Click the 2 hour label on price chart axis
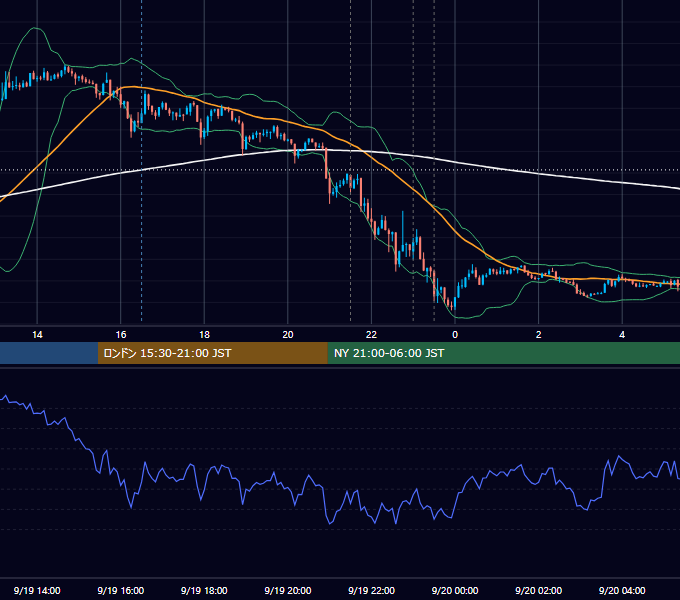This screenshot has height=600, width=680. pyautogui.click(x=539, y=335)
